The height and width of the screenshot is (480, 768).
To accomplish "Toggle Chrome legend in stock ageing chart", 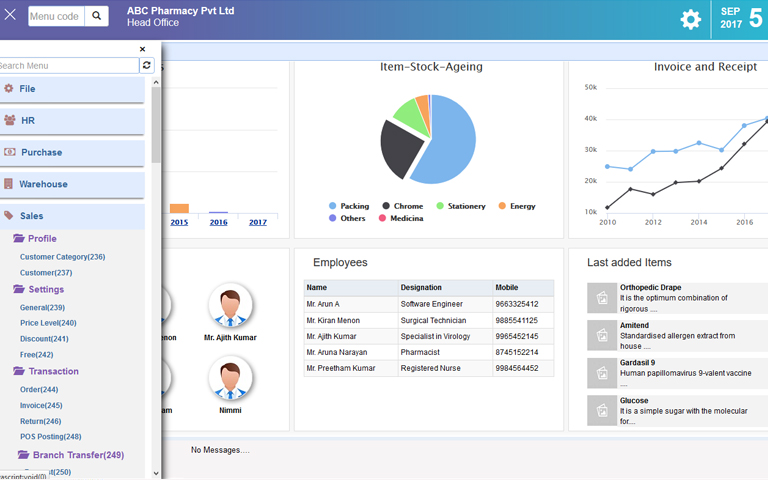I will pyautogui.click(x=403, y=206).
